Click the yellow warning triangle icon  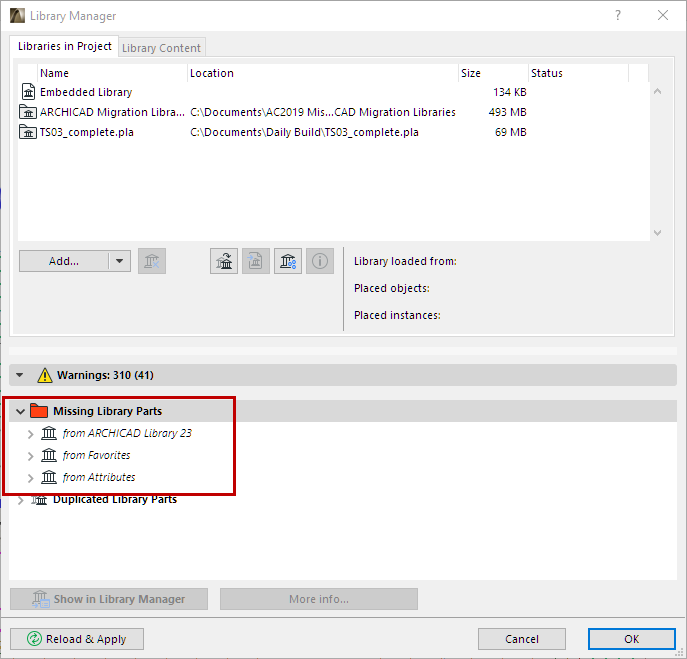[45, 376]
